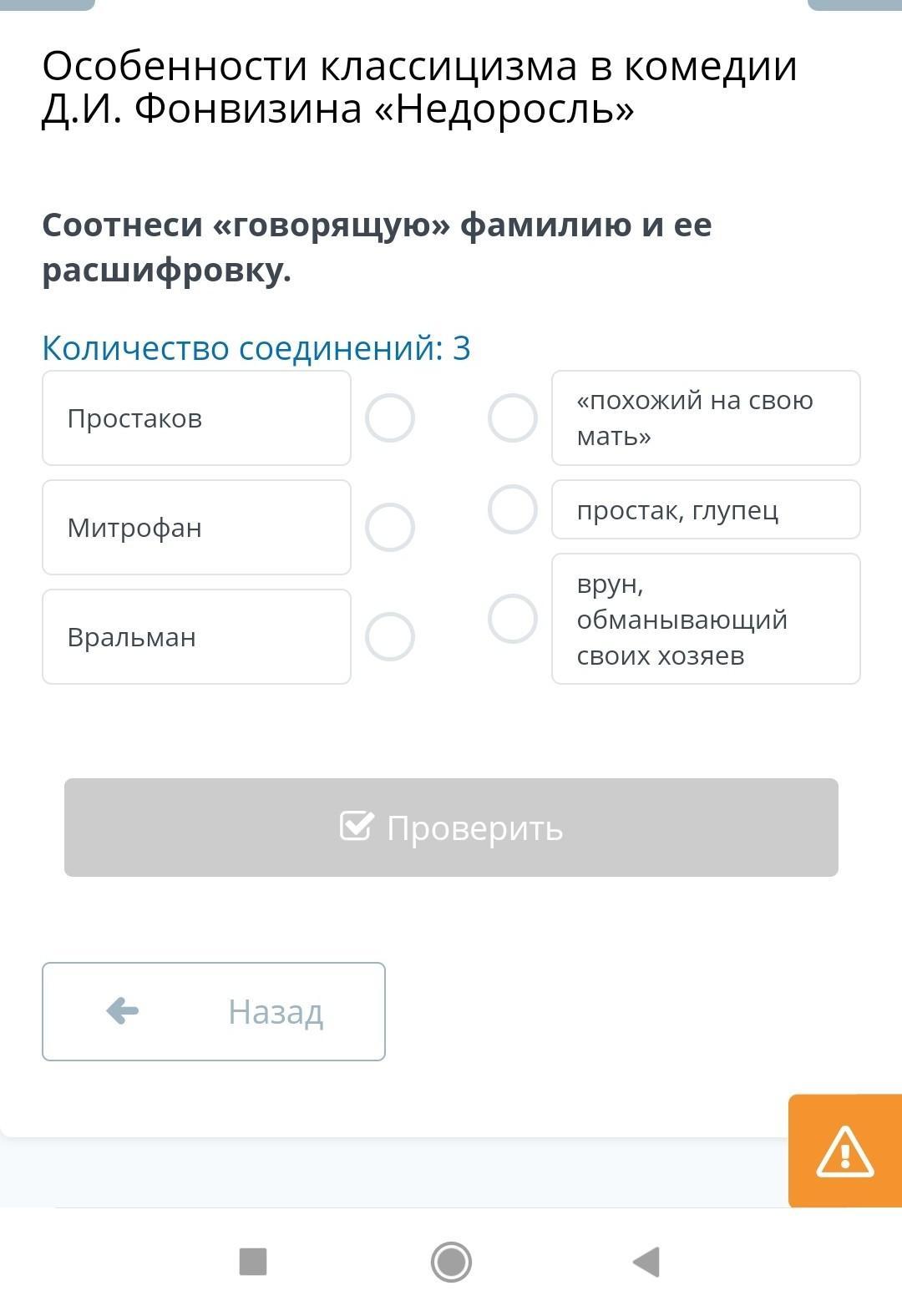Click the checkmark icon in Проверить
This screenshot has width=902, height=1316.
(x=356, y=827)
